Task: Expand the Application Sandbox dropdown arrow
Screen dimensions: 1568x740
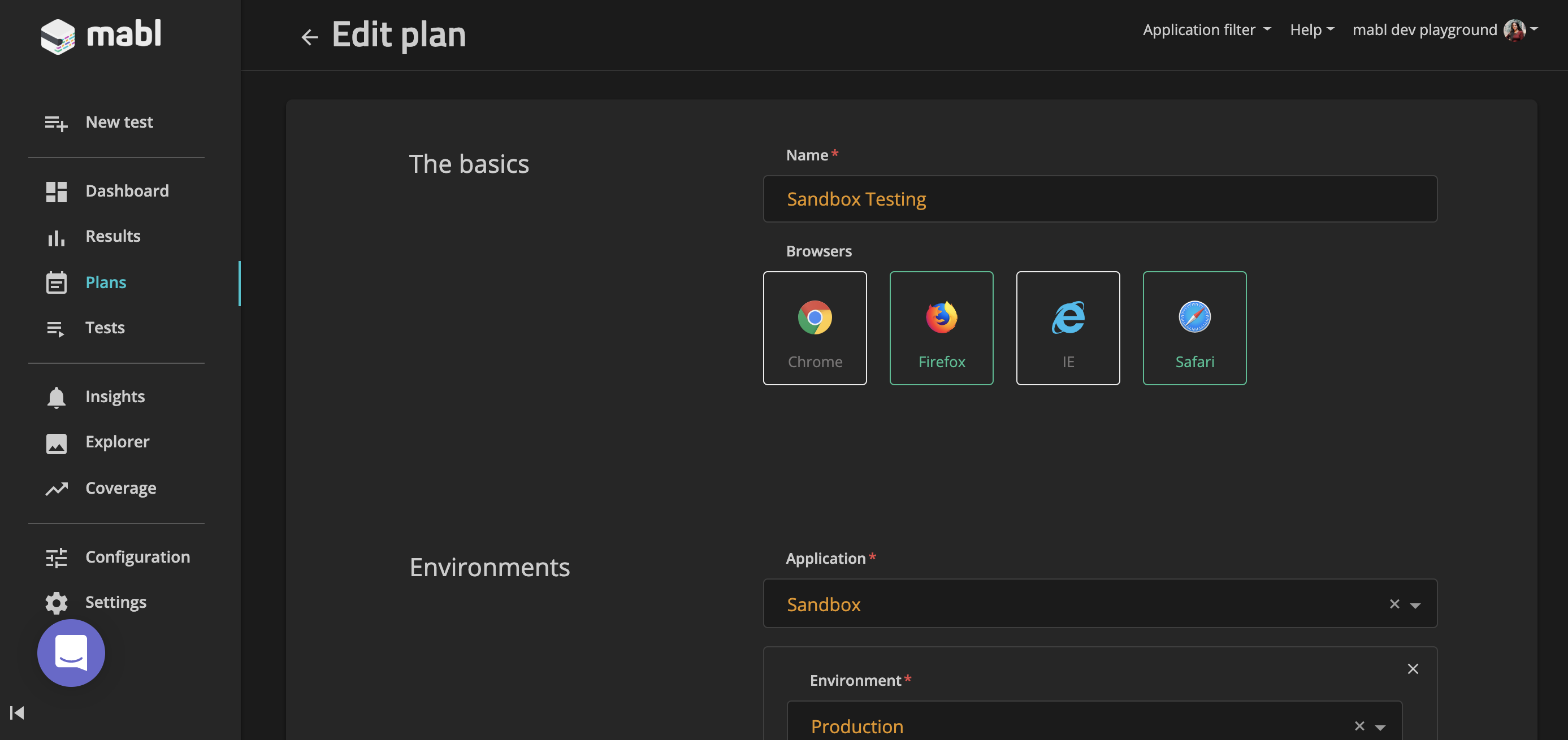Action: click(x=1415, y=605)
